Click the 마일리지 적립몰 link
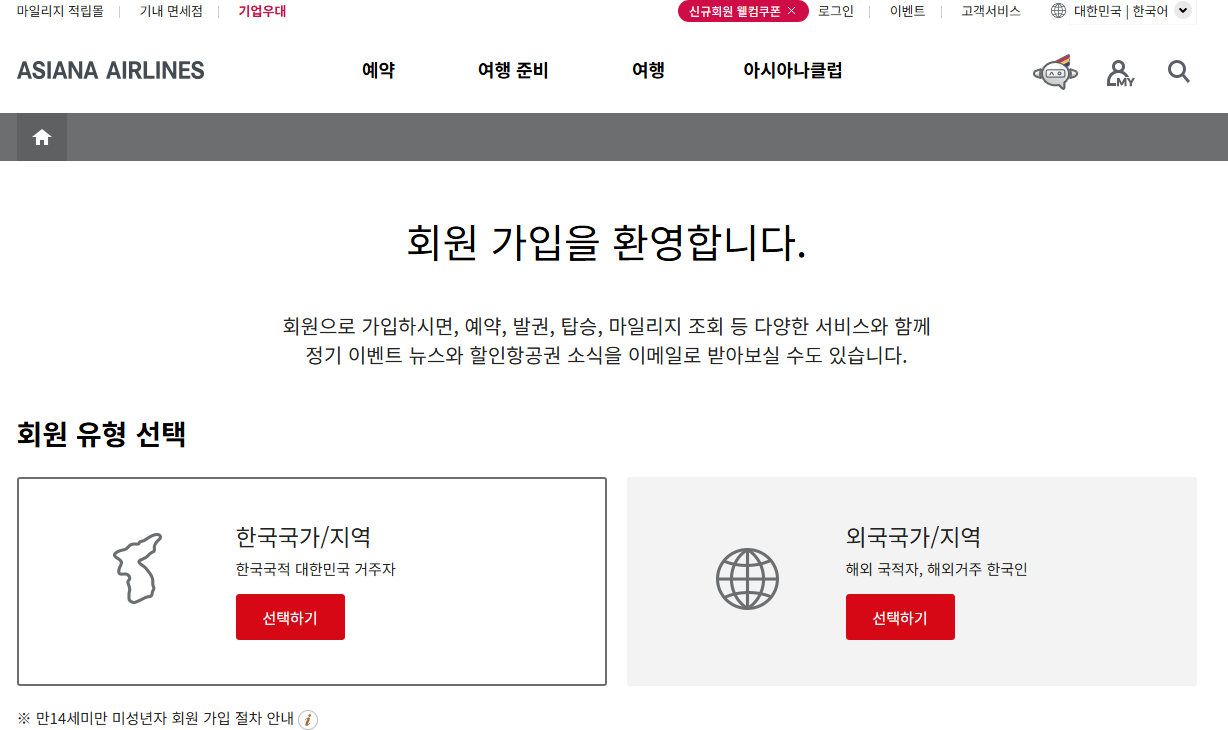This screenshot has width=1228, height=730. click(x=60, y=11)
